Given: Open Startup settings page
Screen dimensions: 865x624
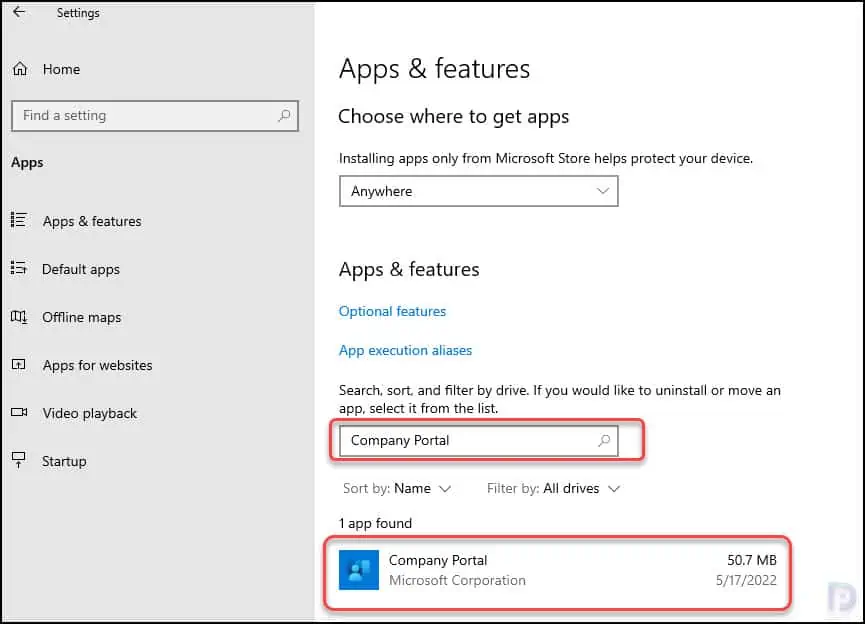Looking at the screenshot, I should [64, 461].
